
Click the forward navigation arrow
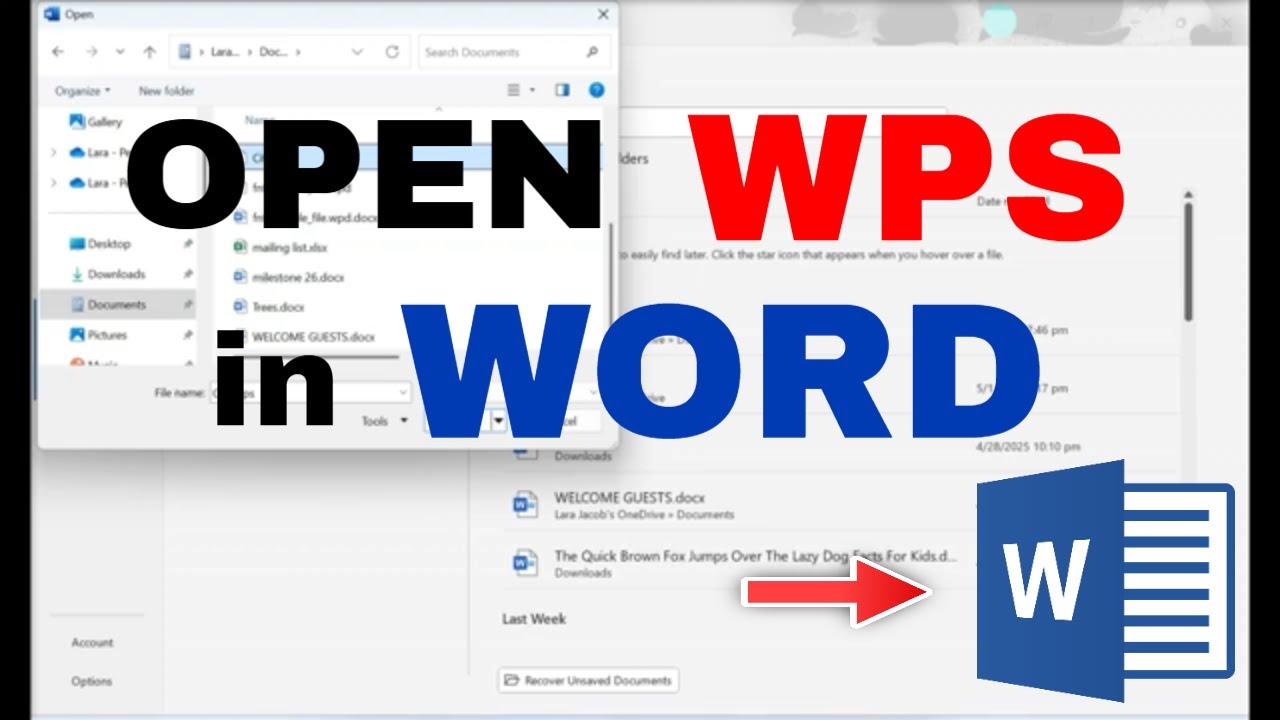click(91, 52)
